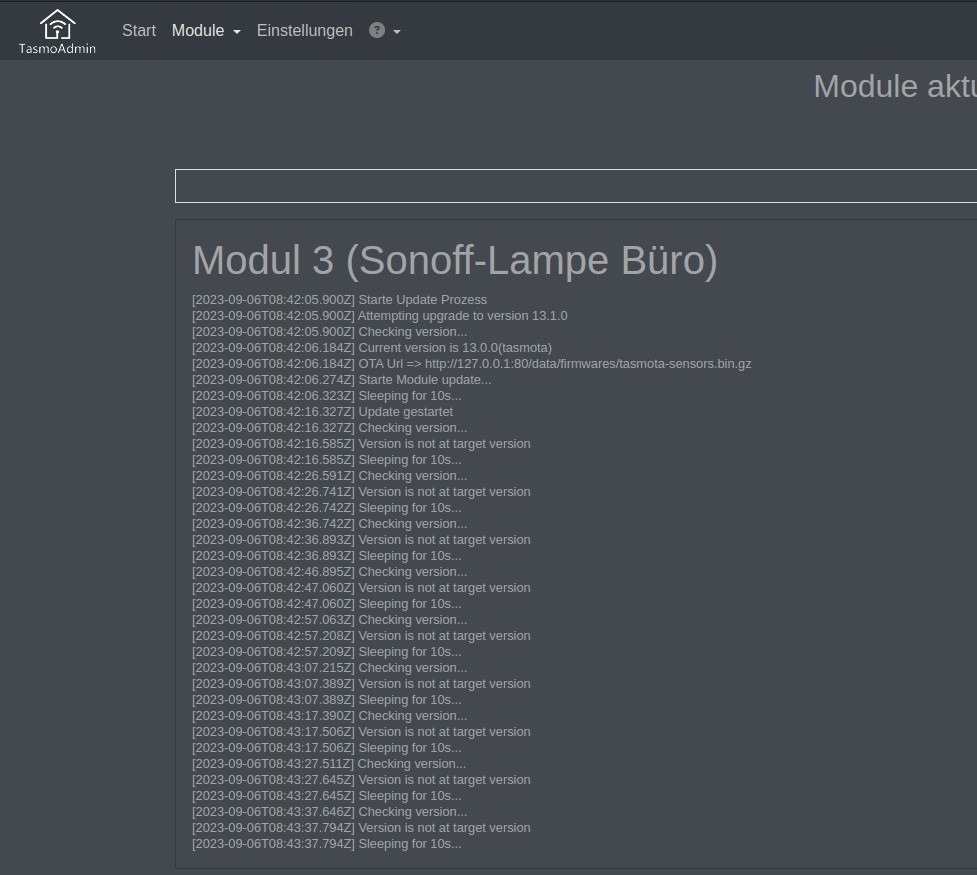This screenshot has width=977, height=875.
Task: Open the Start page
Action: [x=139, y=31]
